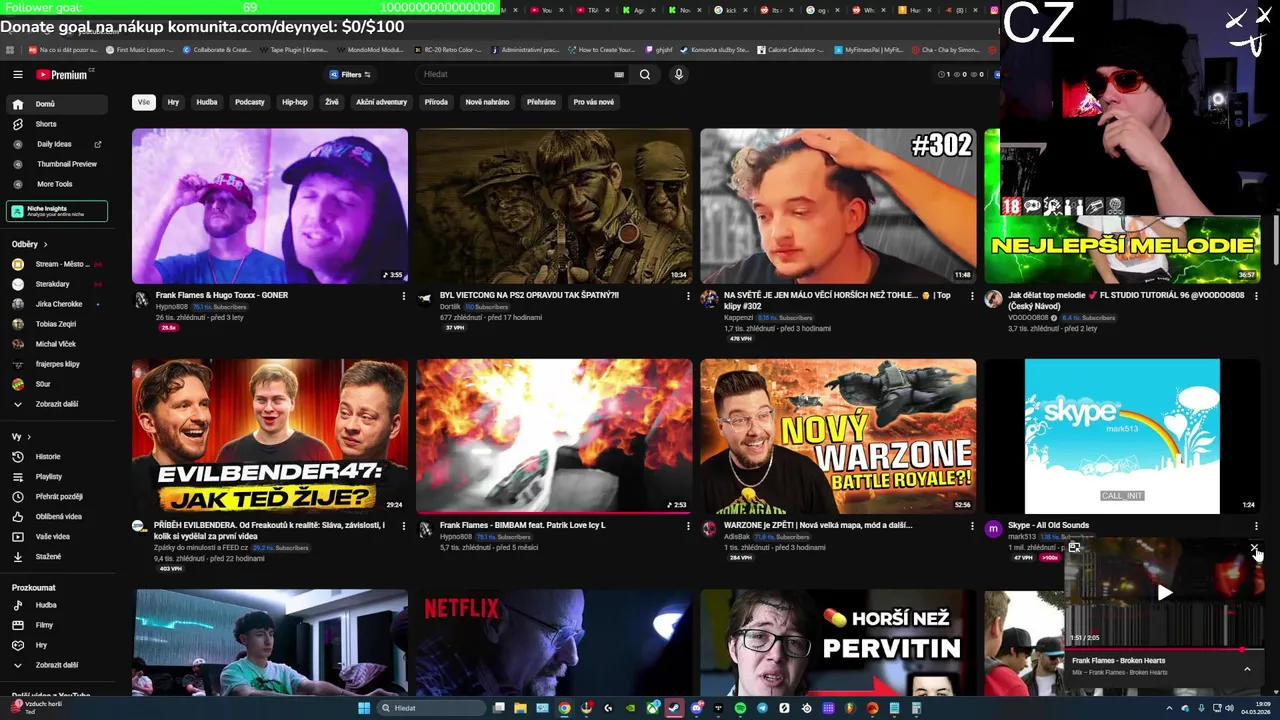Go to Domů in the sidebar
The image size is (1280, 720).
pyautogui.click(x=56, y=104)
